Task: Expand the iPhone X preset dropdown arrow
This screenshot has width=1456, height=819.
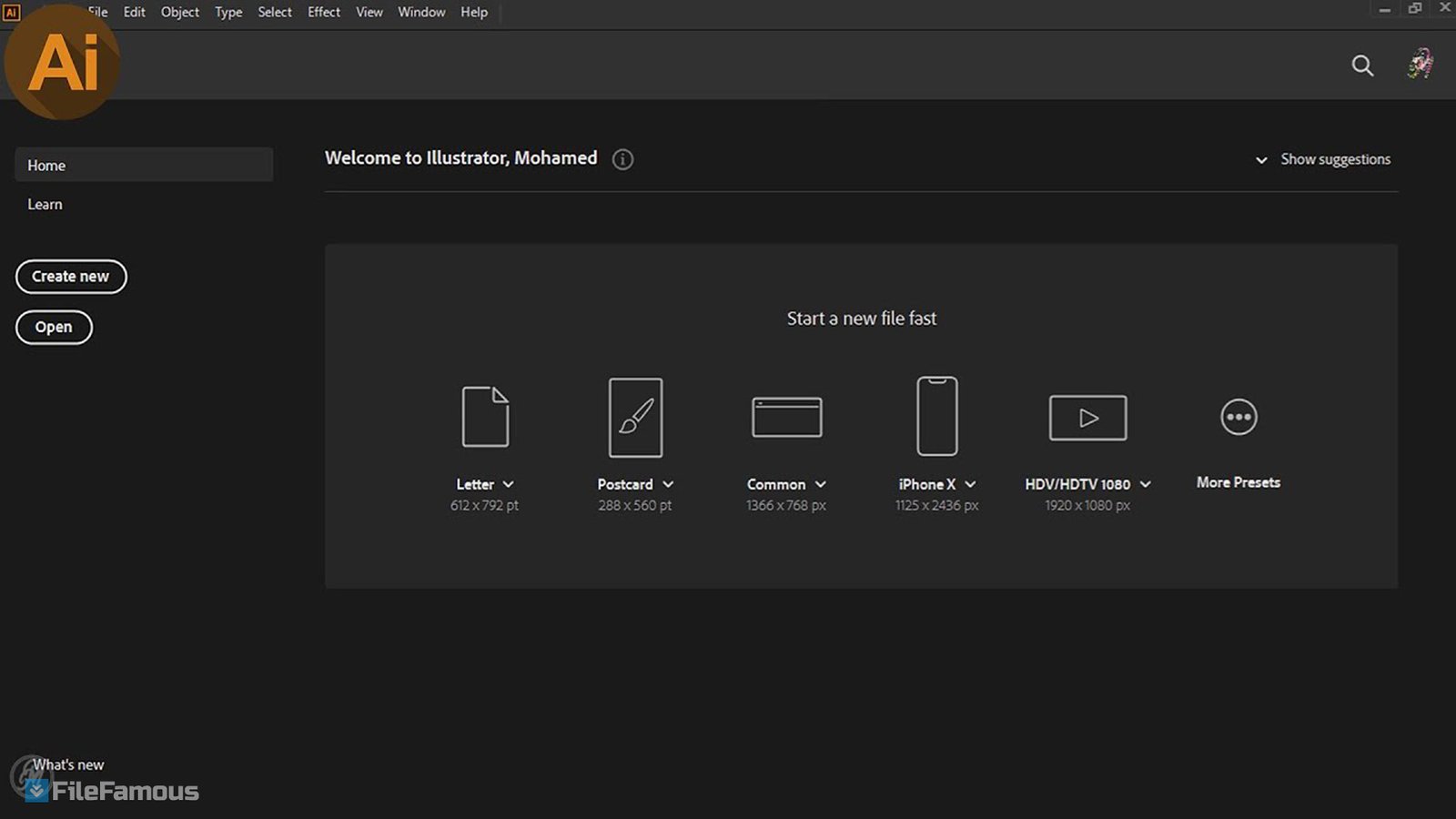Action: [x=970, y=485]
